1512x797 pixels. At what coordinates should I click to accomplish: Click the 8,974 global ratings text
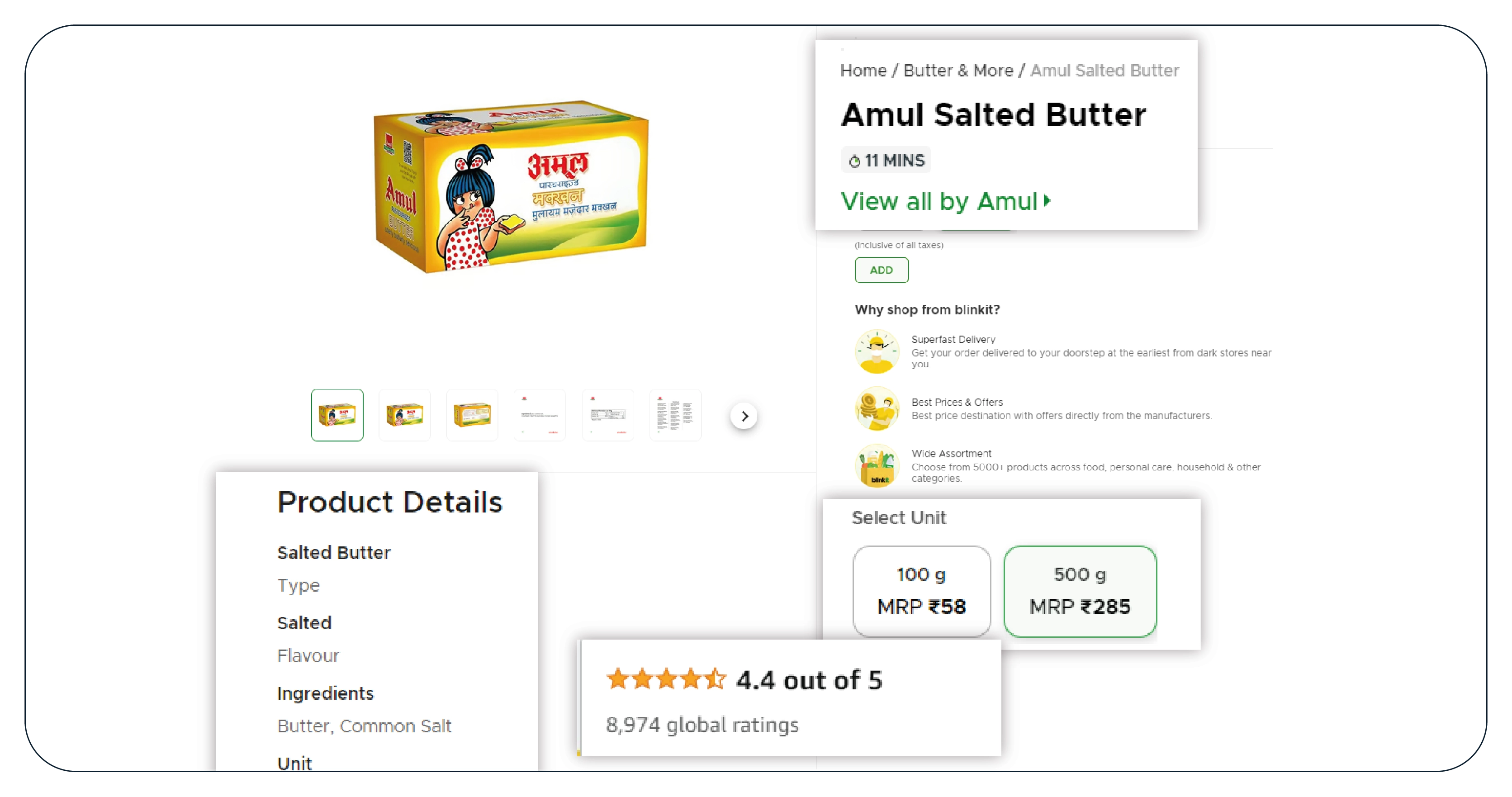click(x=702, y=725)
